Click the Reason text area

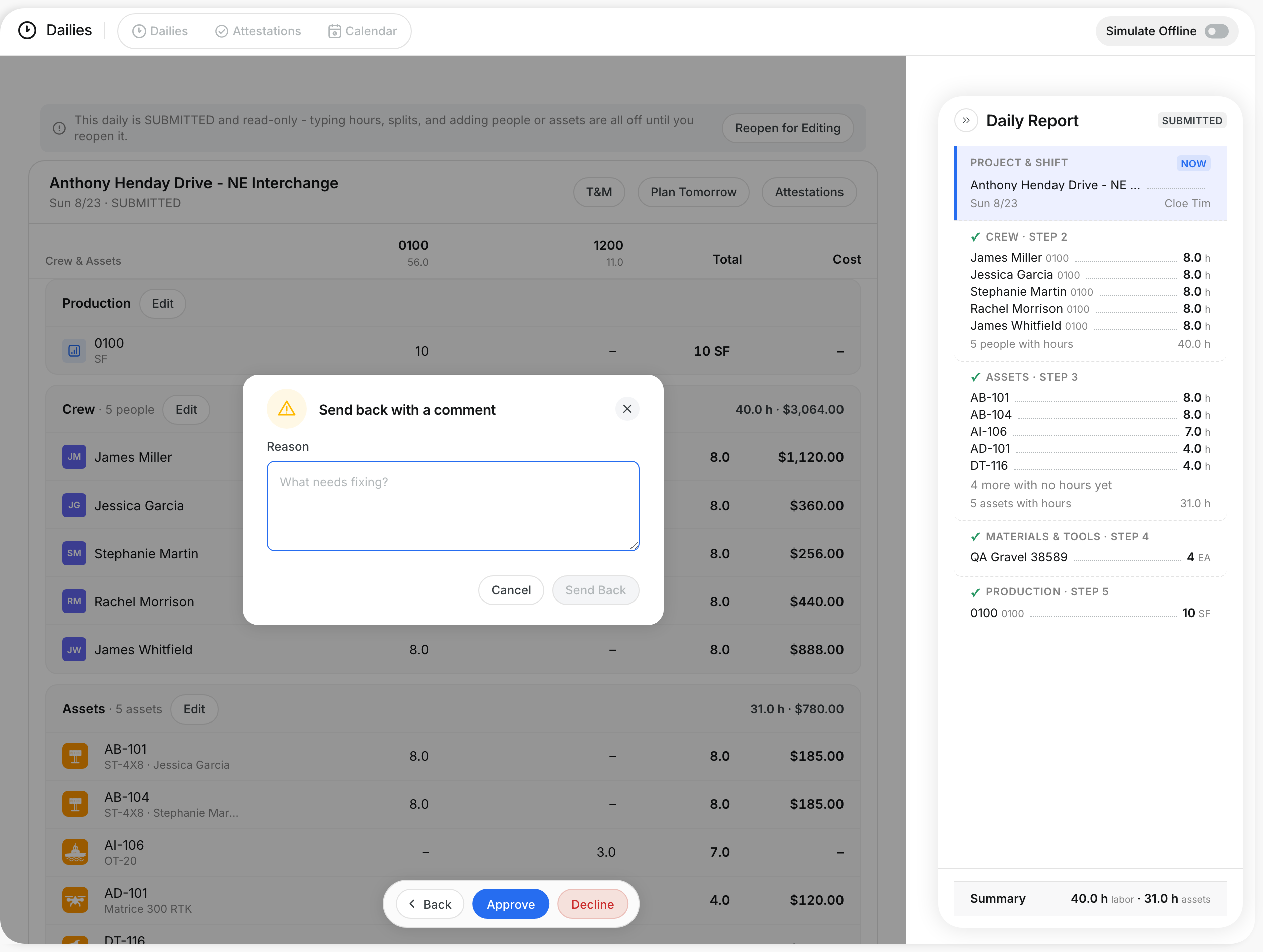click(453, 506)
